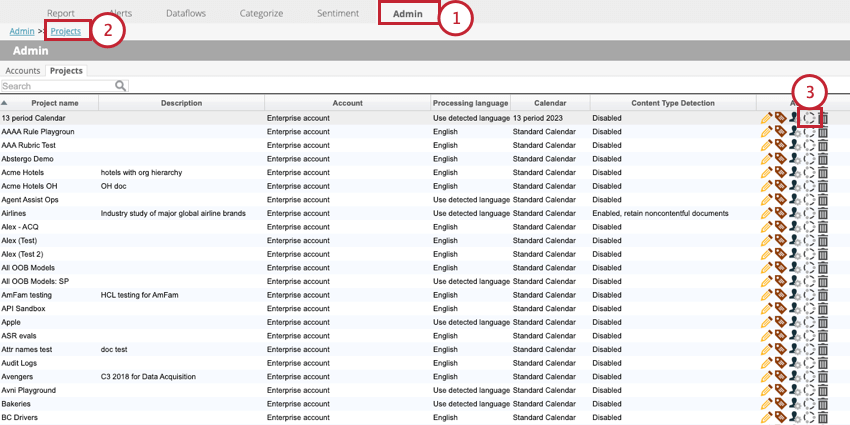The width and height of the screenshot is (850, 425).
Task: Click the tag icon for Apple project
Action: pos(780,322)
